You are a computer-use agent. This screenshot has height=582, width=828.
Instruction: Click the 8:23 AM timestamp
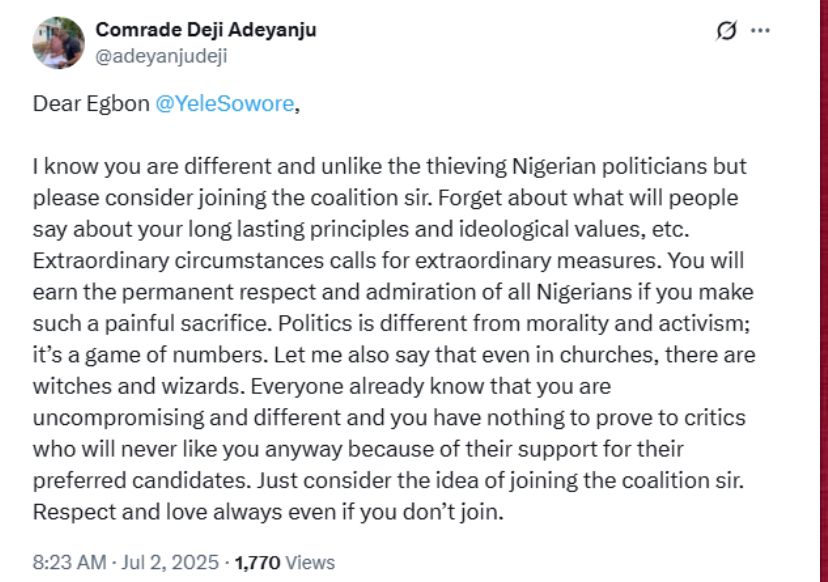coord(69,562)
